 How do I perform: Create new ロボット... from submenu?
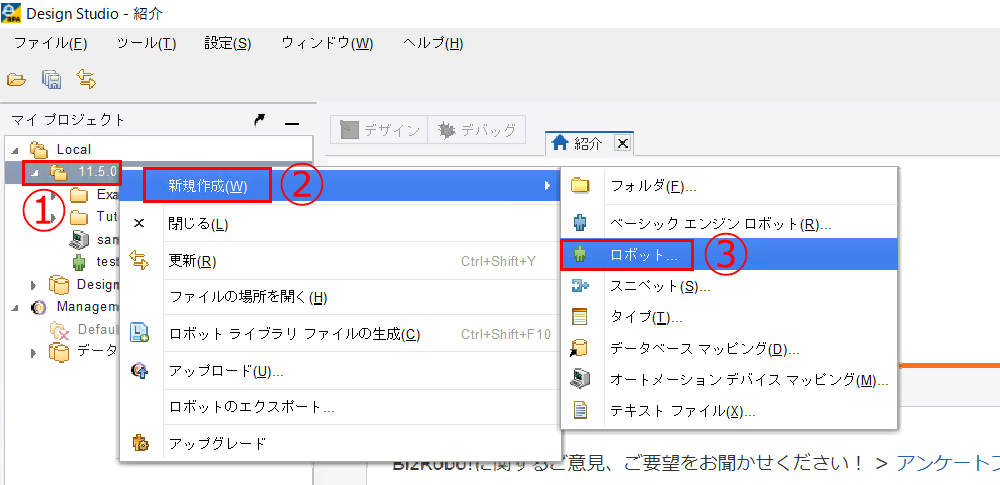point(729,255)
